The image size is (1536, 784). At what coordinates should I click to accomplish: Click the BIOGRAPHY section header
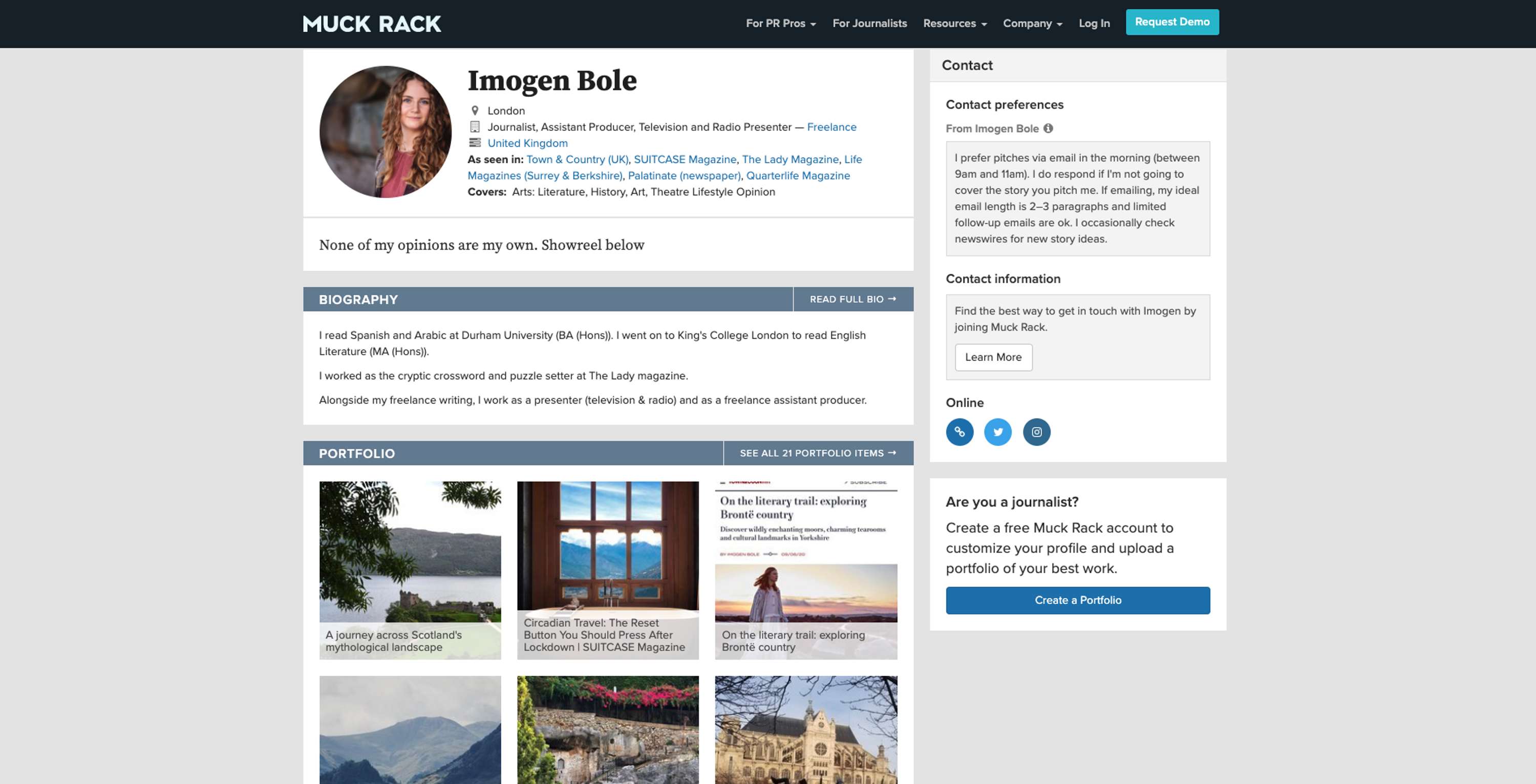coord(358,299)
